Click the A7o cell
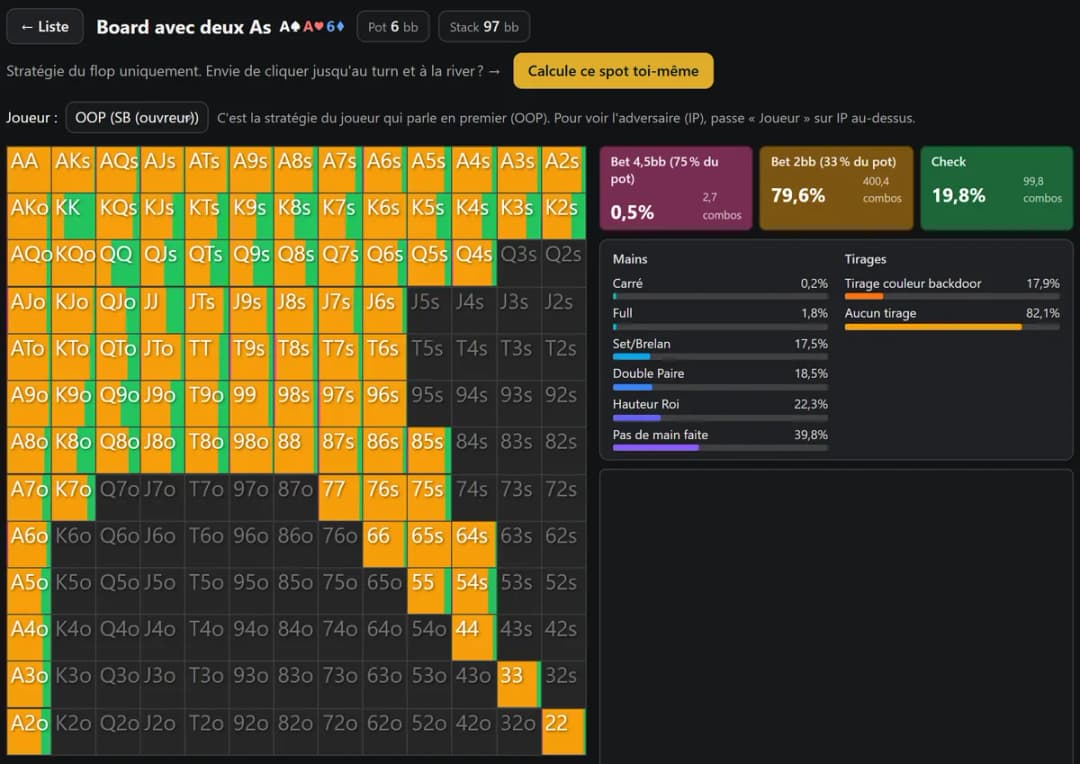Screen dimensions: 1080x764 tap(29, 497)
